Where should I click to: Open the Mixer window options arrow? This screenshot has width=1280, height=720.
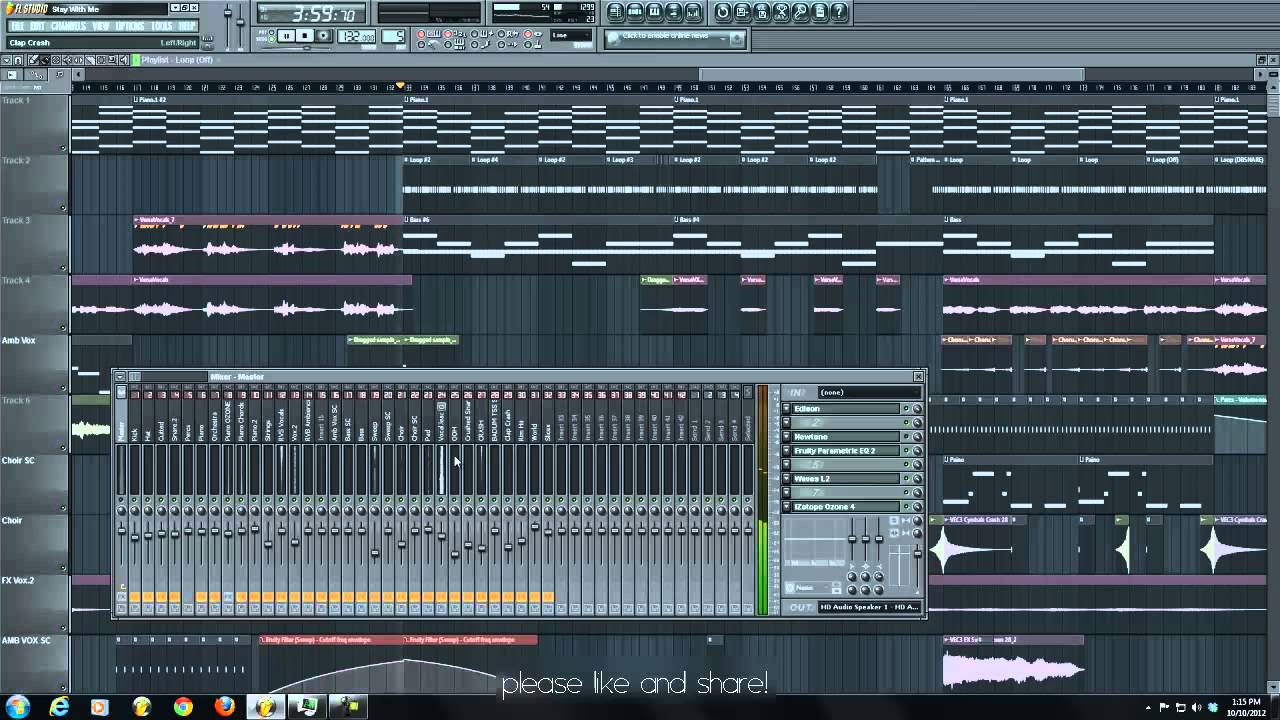(x=120, y=376)
